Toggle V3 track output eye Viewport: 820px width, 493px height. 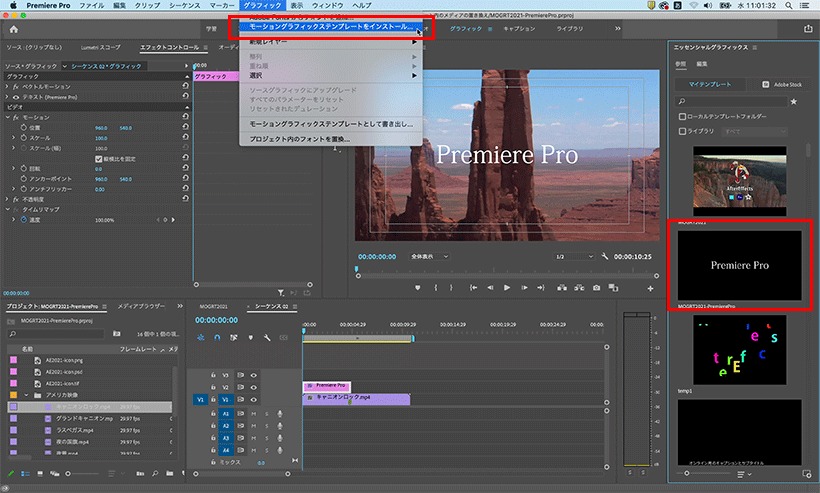[254, 375]
